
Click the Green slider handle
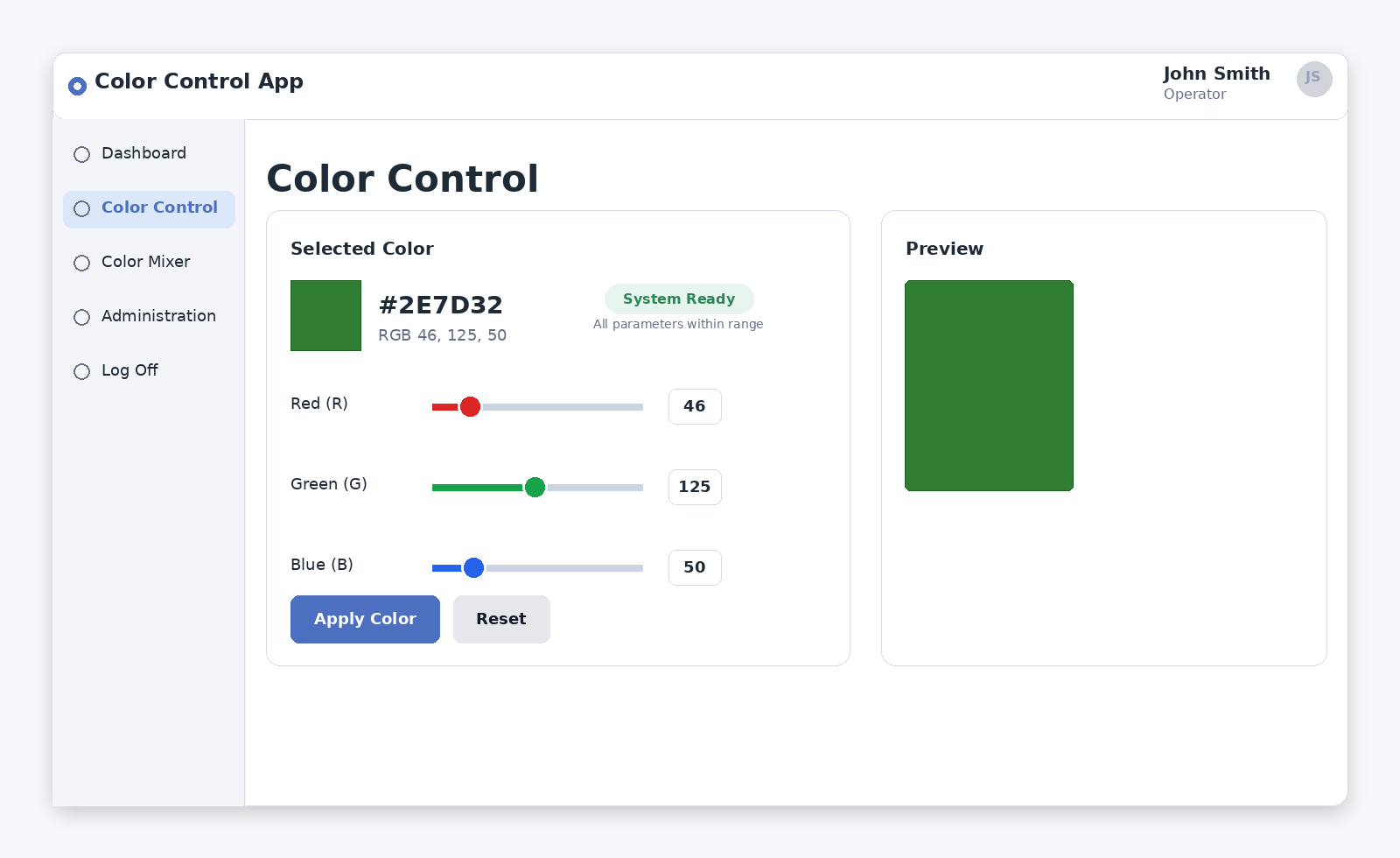(535, 488)
